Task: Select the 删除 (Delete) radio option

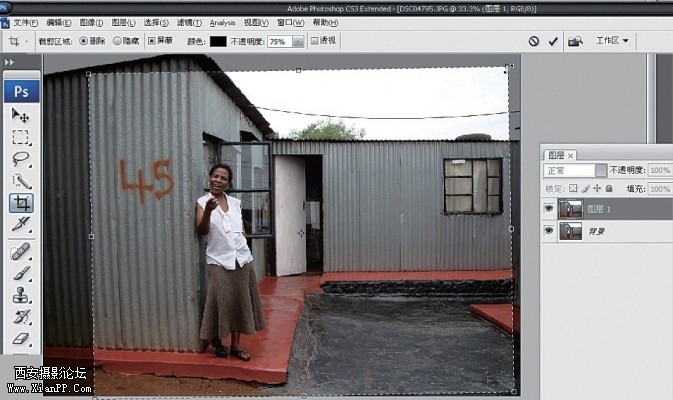Action: (84, 41)
